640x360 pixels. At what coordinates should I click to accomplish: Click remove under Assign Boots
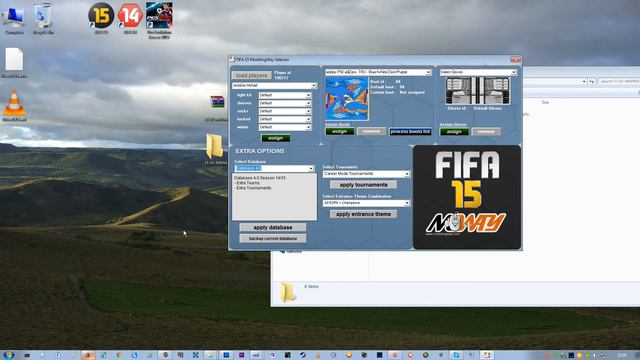pyautogui.click(x=371, y=131)
